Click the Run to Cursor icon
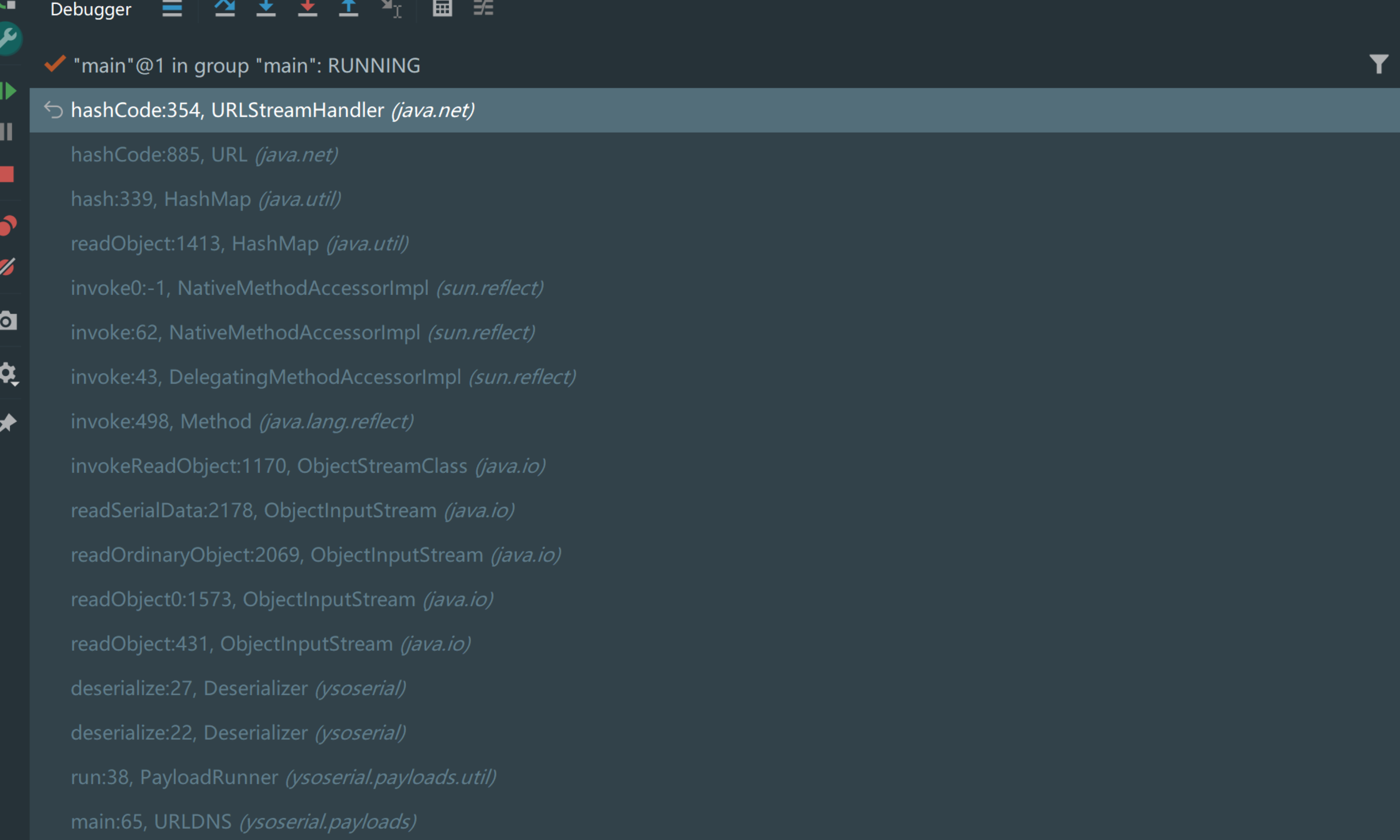This screenshot has width=1400, height=840. pyautogui.click(x=391, y=8)
